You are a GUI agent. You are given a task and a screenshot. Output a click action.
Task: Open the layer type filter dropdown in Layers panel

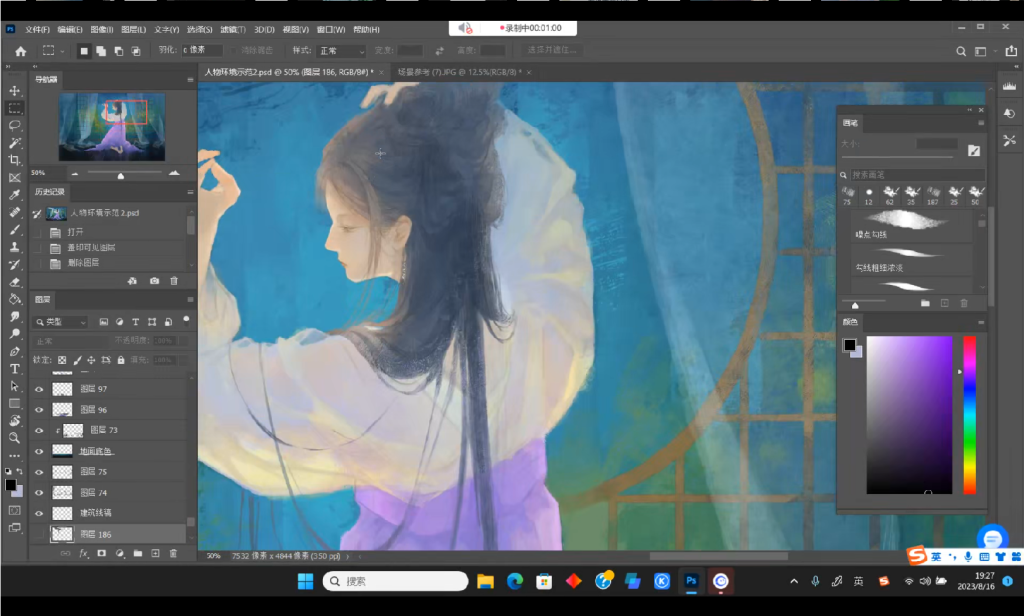coord(62,321)
